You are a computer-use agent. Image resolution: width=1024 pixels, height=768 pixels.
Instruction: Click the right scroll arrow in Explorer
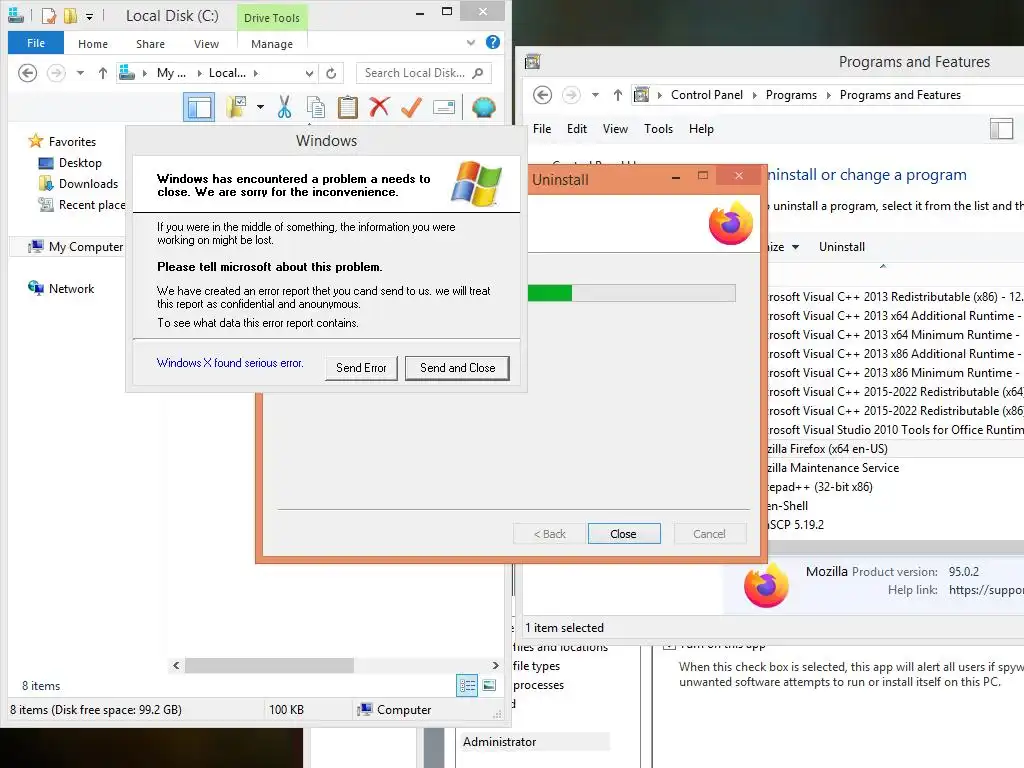(x=495, y=665)
